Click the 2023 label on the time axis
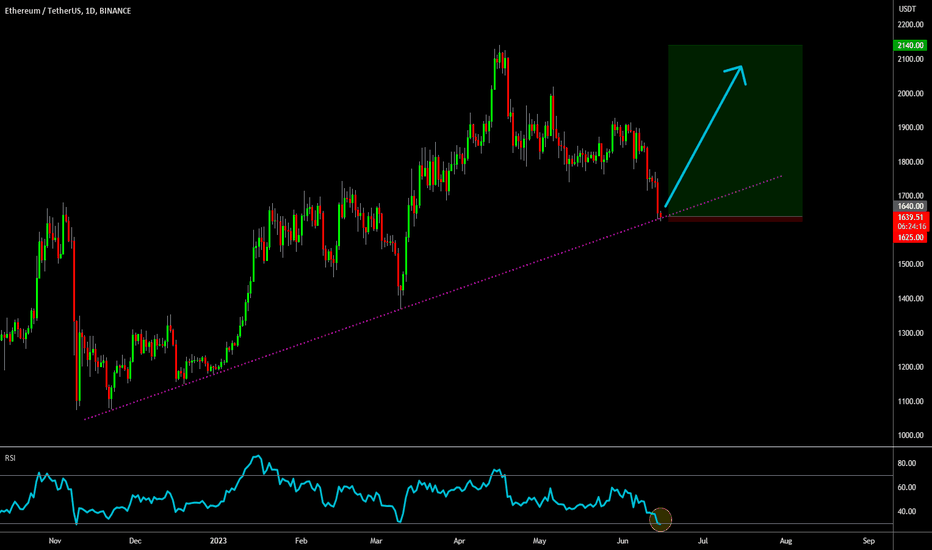The width and height of the screenshot is (932, 550). [x=218, y=540]
